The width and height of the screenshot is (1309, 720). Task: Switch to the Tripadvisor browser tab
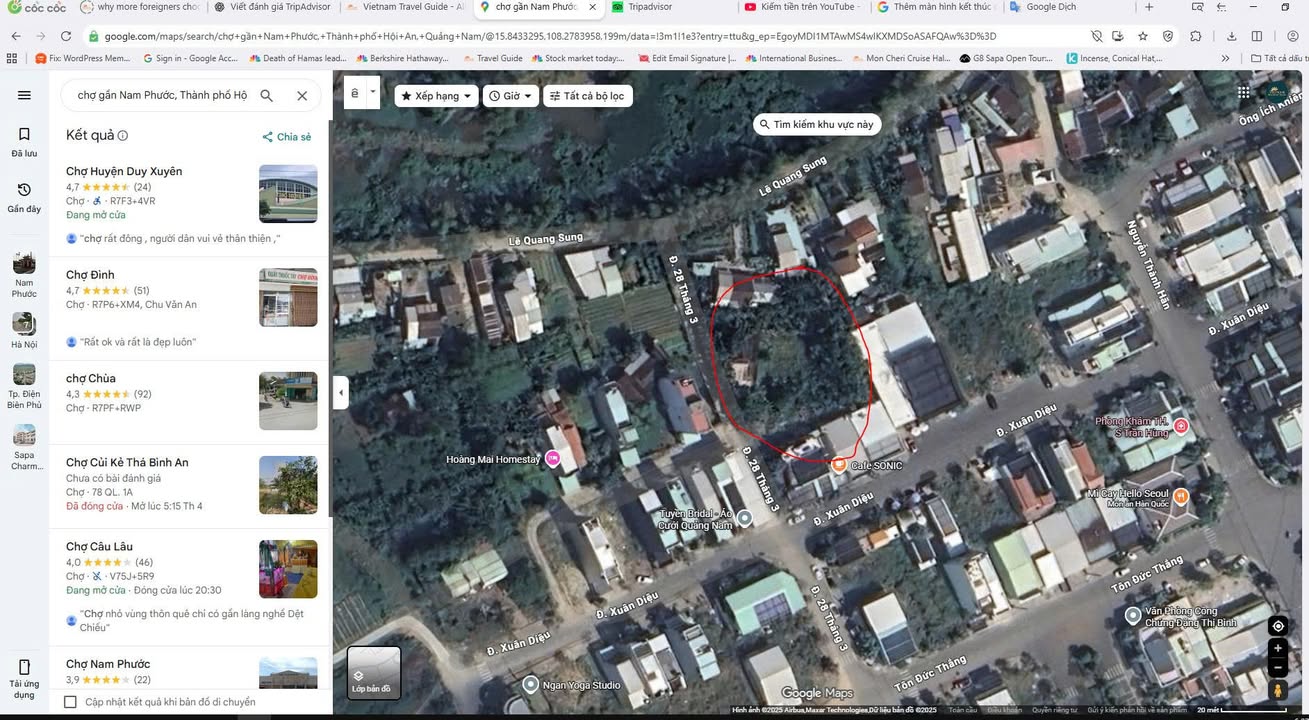click(650, 7)
